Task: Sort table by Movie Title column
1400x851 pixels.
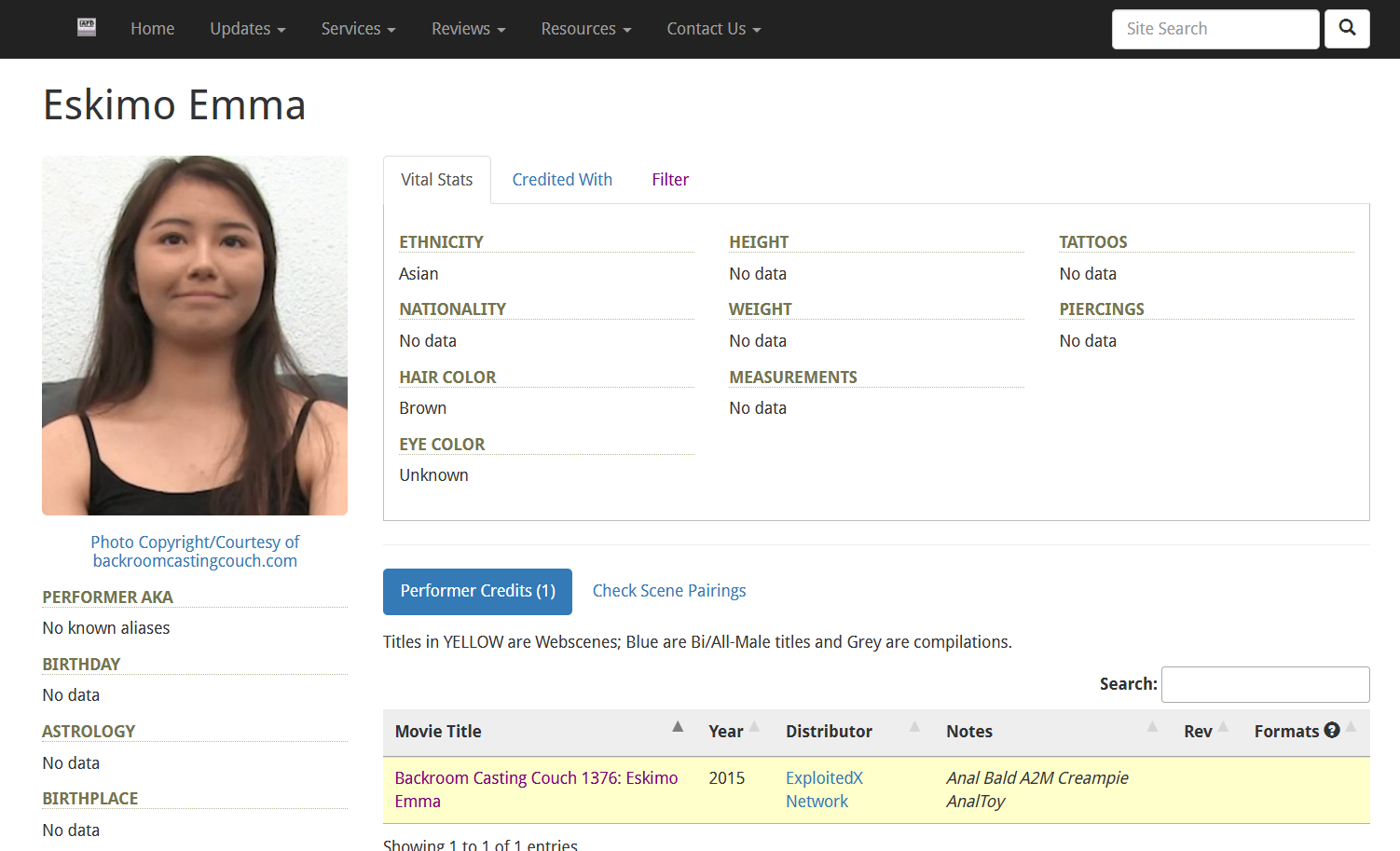Action: [540, 732]
